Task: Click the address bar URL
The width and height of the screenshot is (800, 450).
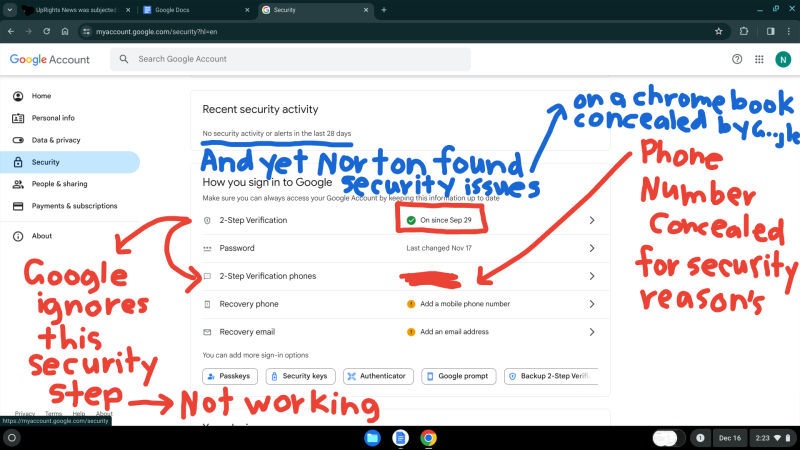Action: pos(156,32)
